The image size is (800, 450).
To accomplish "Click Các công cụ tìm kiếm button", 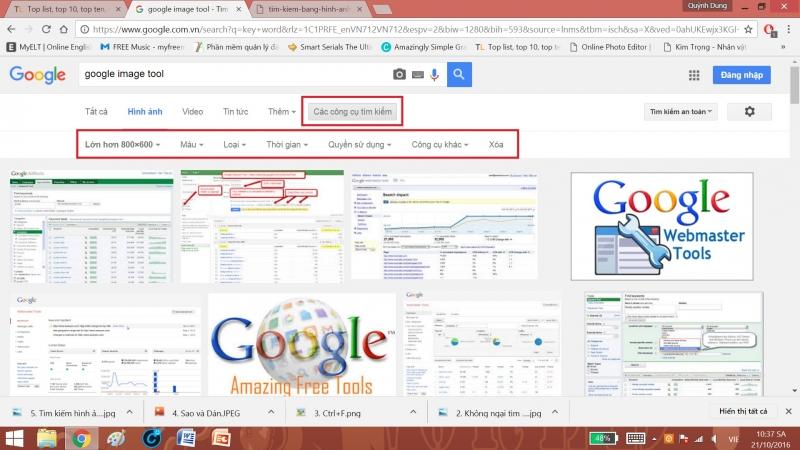I will 353,111.
